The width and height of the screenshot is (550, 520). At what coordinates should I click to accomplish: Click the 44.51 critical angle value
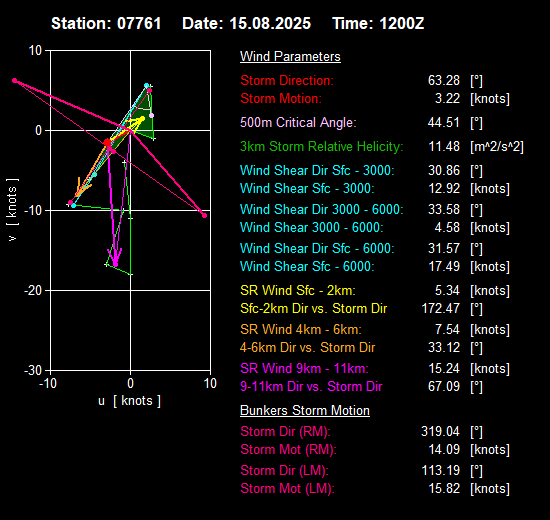[x=444, y=122]
